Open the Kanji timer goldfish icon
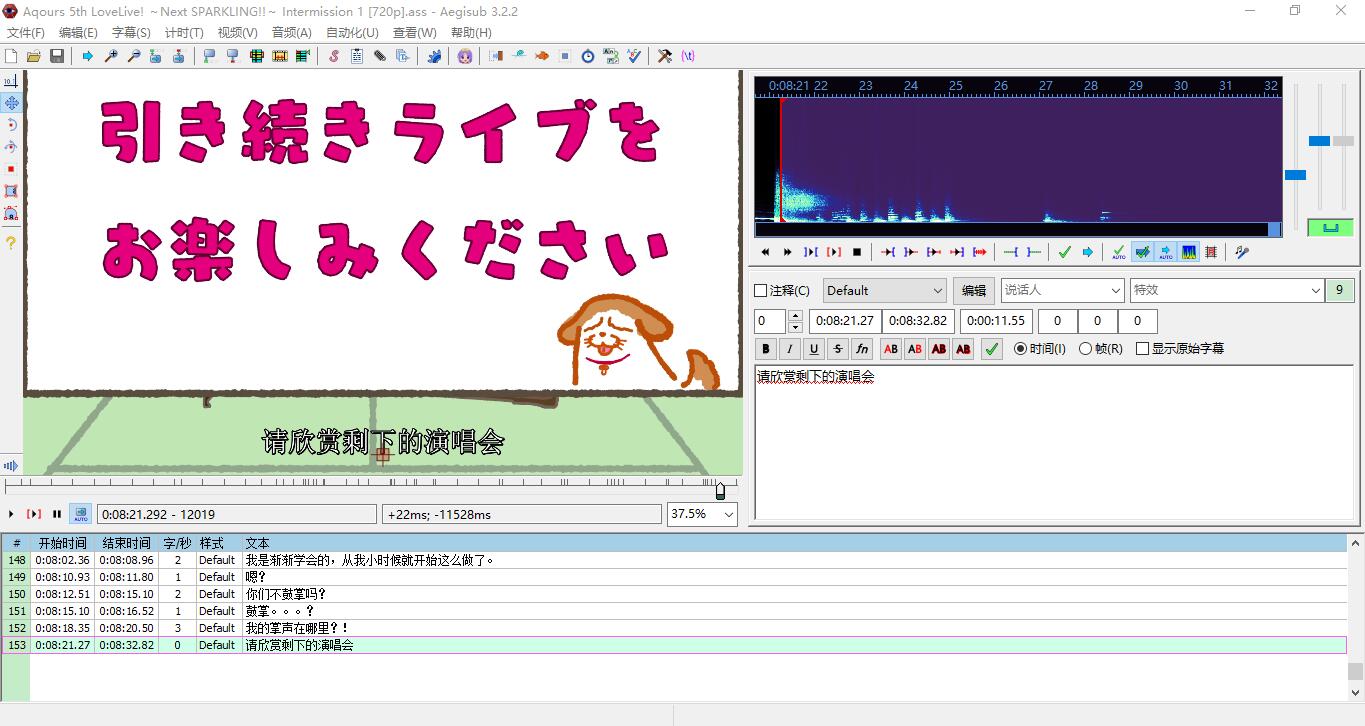Screen dimensions: 1365x726 (x=542, y=56)
